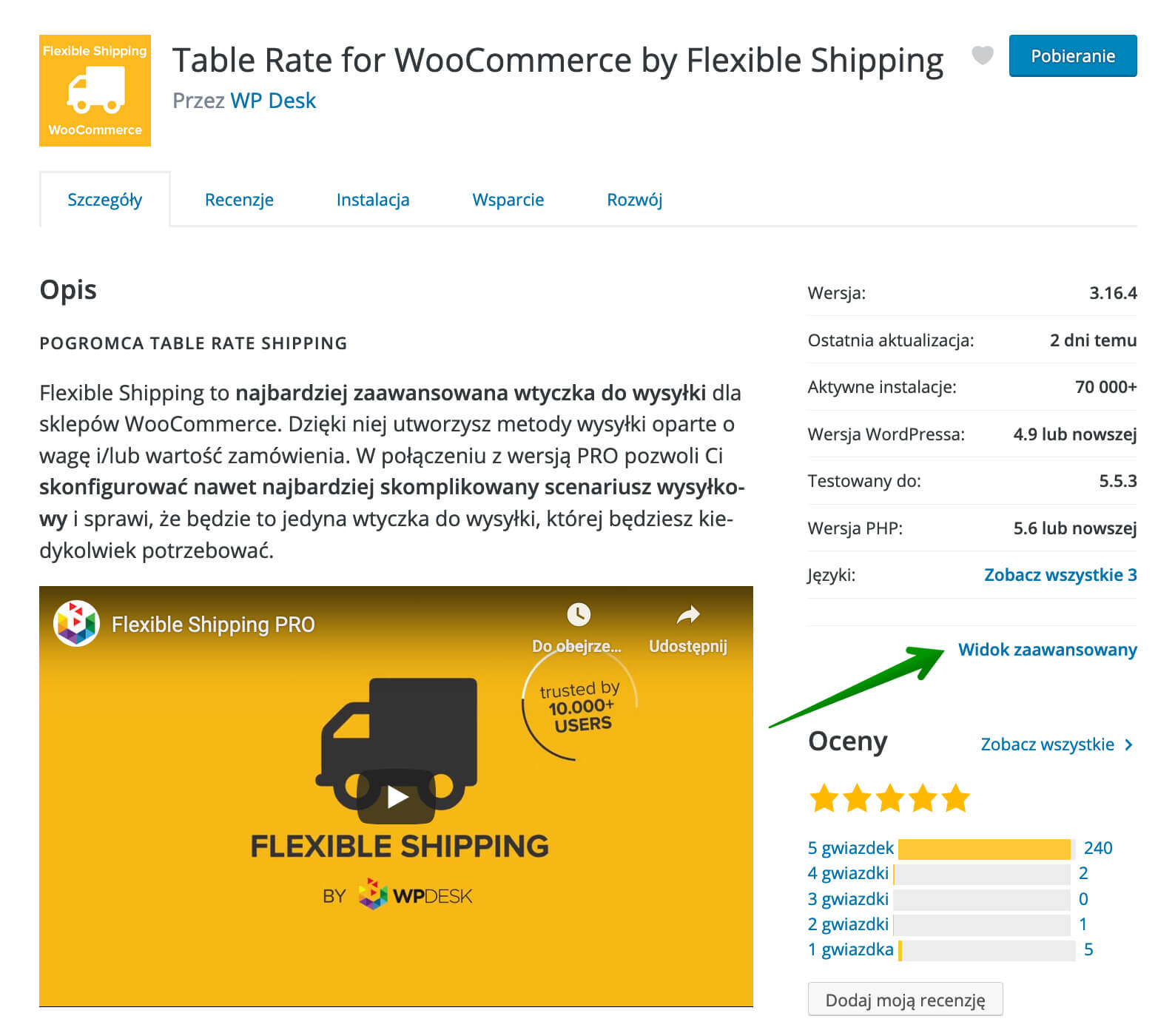Click the heart favorite icon

click(982, 55)
